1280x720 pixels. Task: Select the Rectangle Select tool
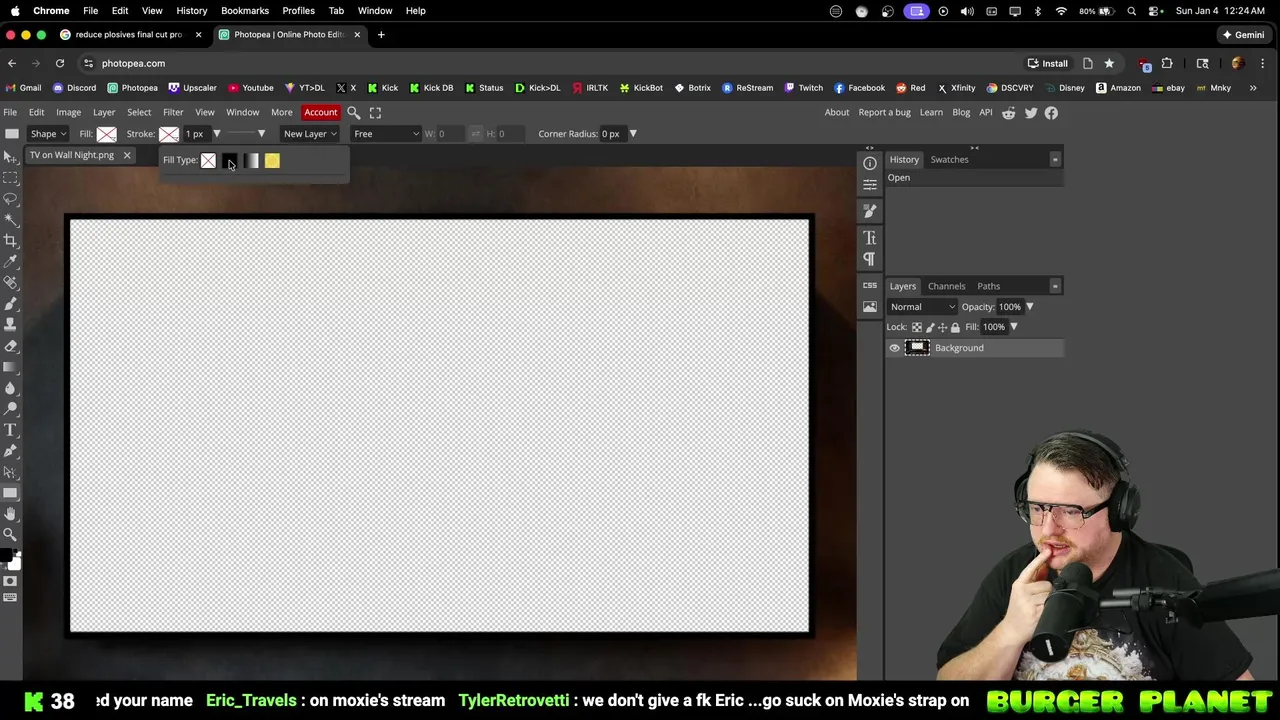tap(10, 178)
